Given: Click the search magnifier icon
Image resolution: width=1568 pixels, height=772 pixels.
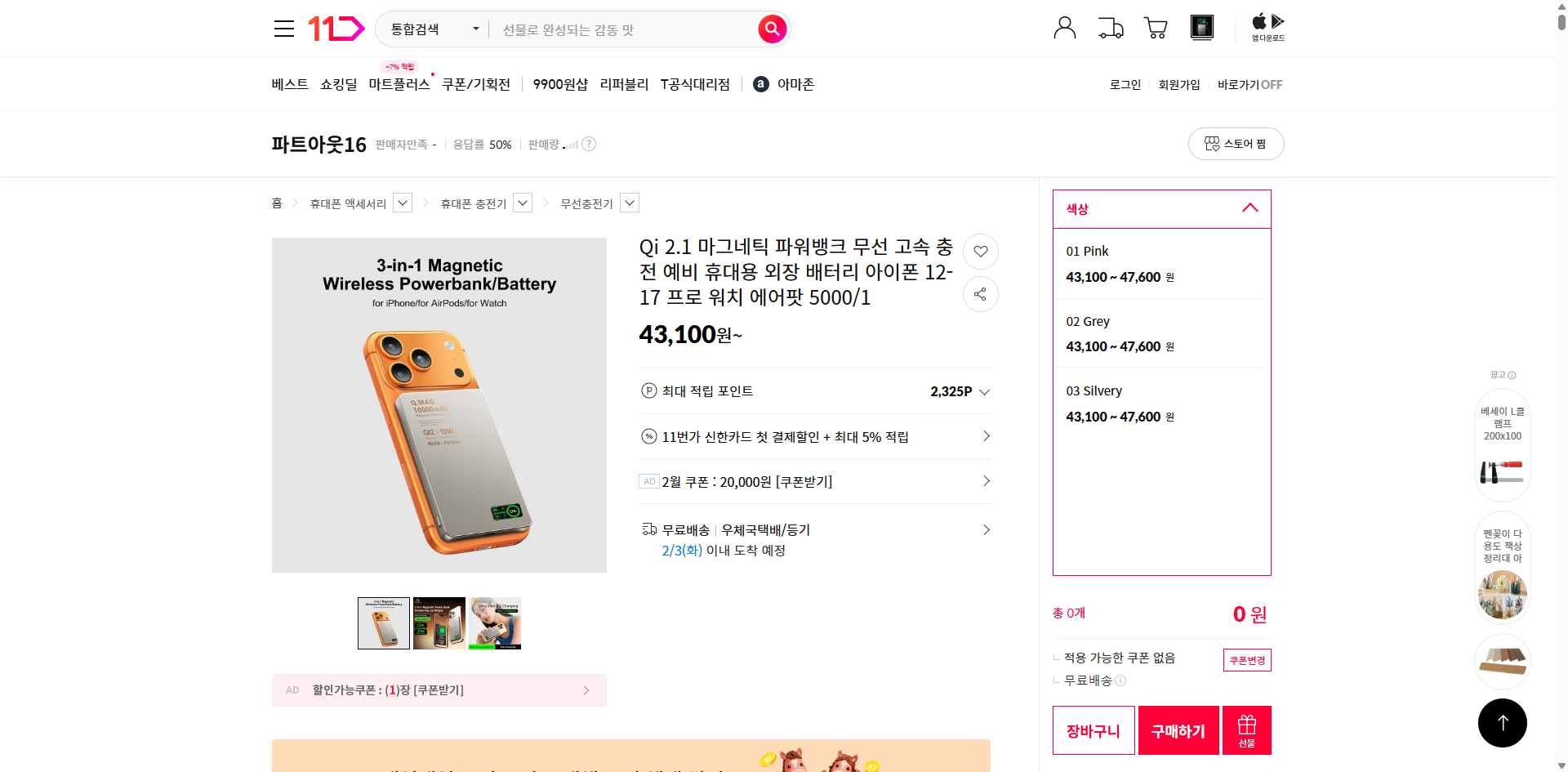Looking at the screenshot, I should [771, 29].
